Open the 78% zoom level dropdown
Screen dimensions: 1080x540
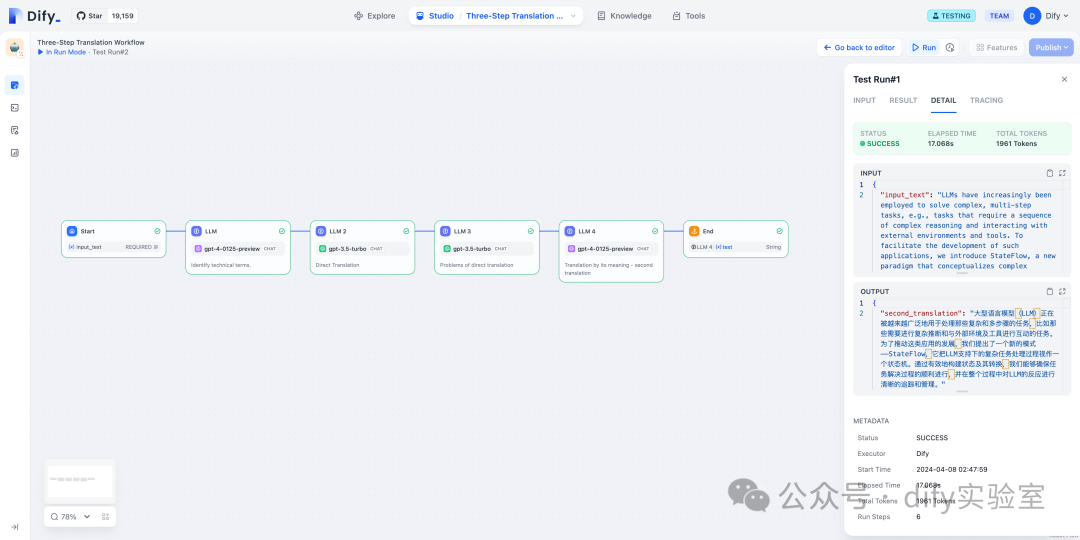[x=70, y=517]
